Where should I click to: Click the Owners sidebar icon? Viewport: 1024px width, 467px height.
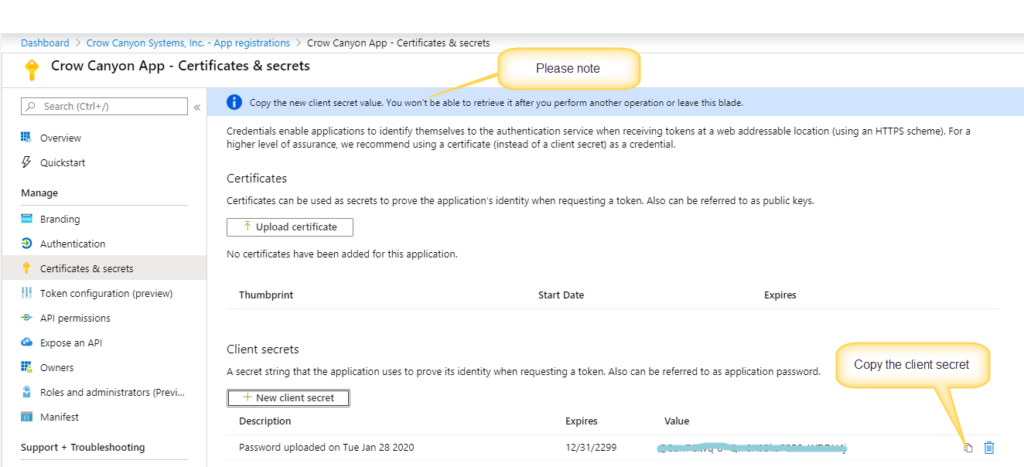pos(26,367)
